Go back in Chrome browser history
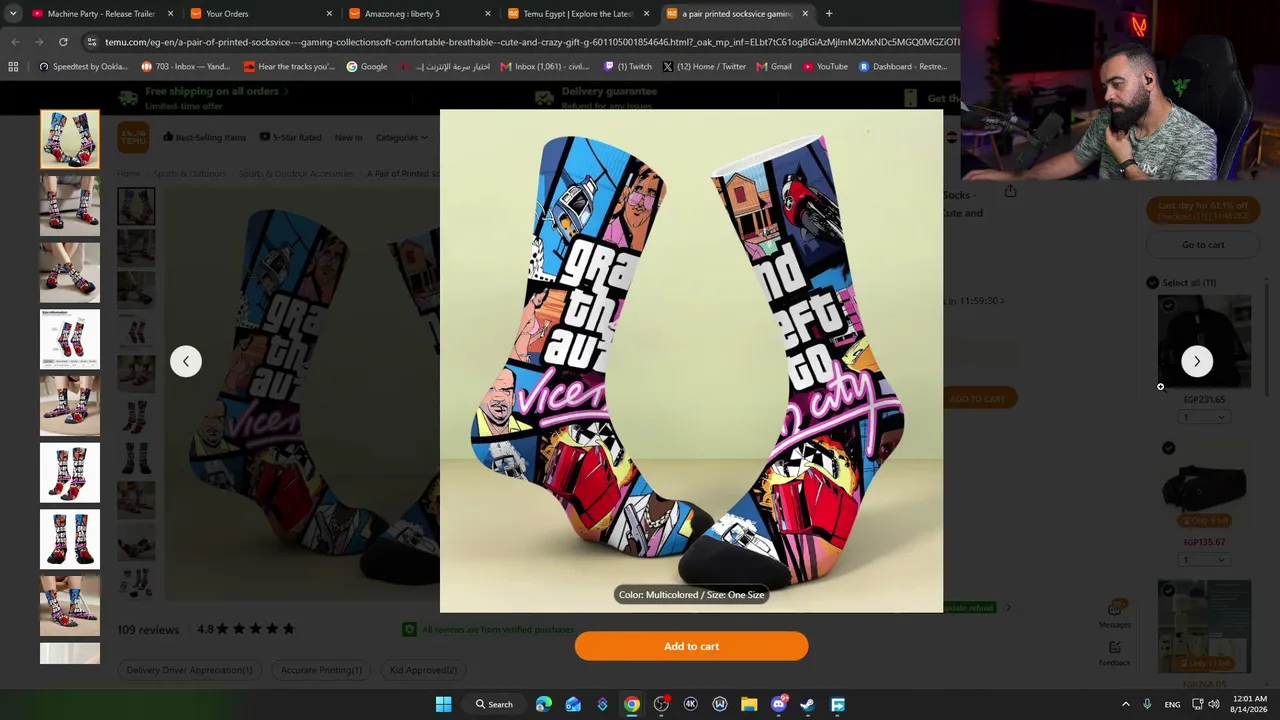The height and width of the screenshot is (720, 1280). [15, 42]
